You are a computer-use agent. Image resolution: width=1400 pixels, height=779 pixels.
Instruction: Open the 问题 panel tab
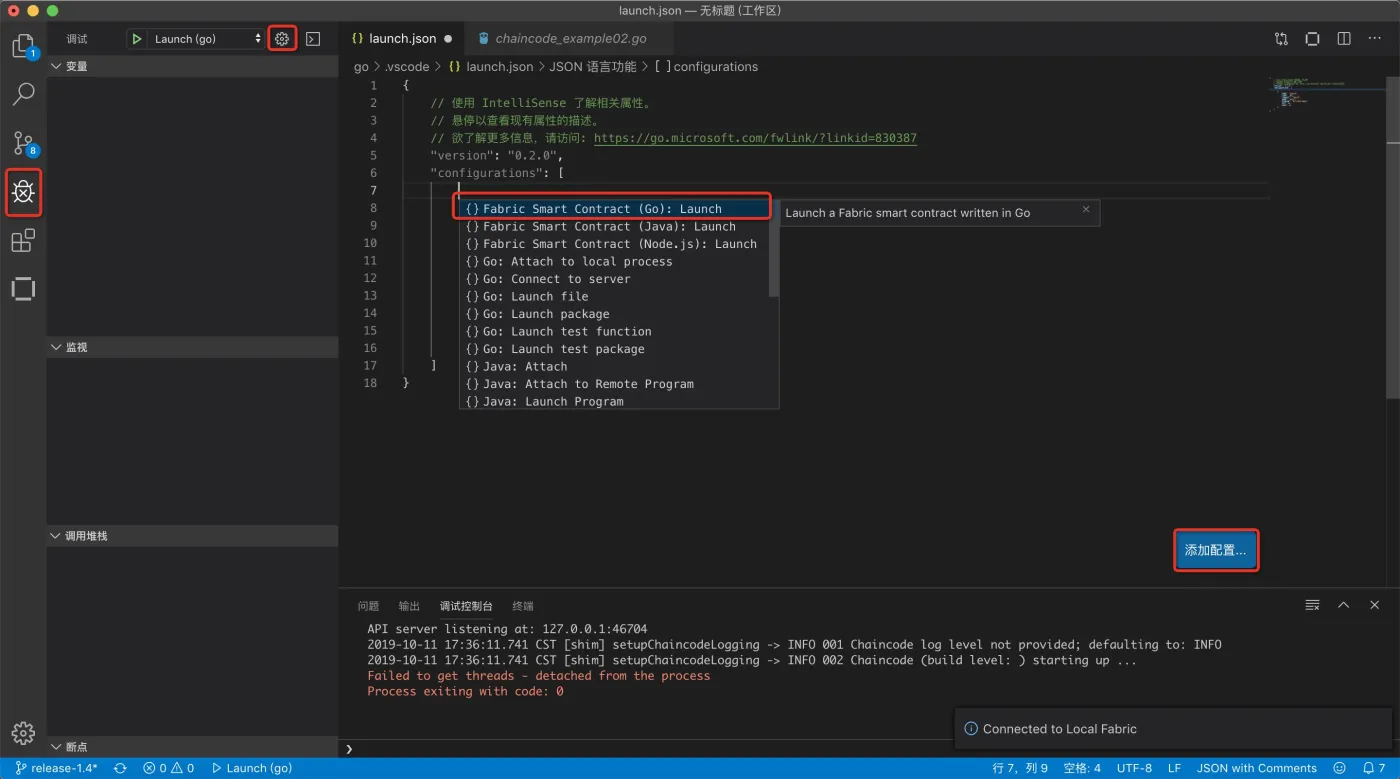368,606
